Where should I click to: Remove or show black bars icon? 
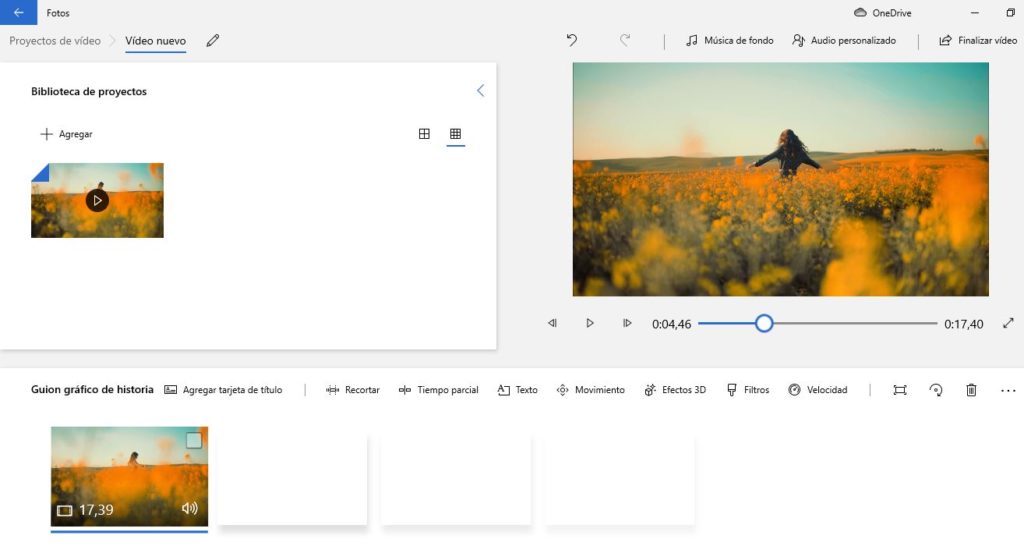pyautogui.click(x=900, y=390)
